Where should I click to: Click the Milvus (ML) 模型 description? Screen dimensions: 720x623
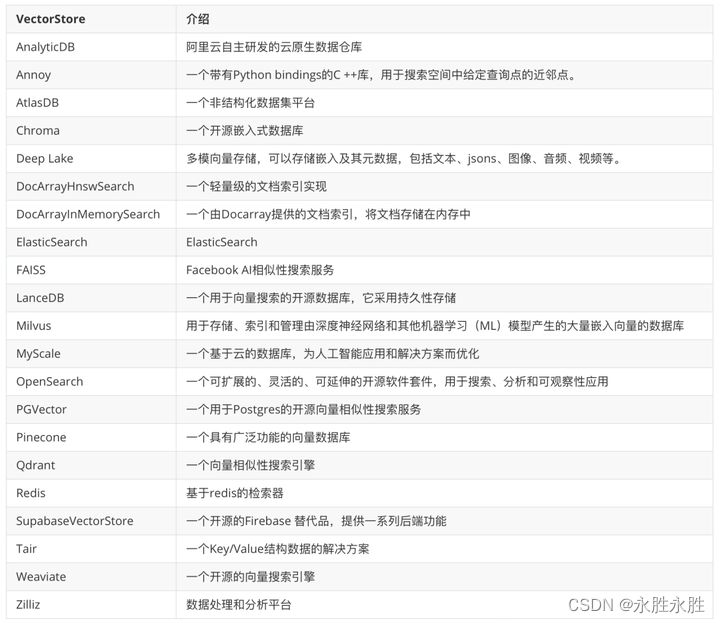(x=435, y=326)
